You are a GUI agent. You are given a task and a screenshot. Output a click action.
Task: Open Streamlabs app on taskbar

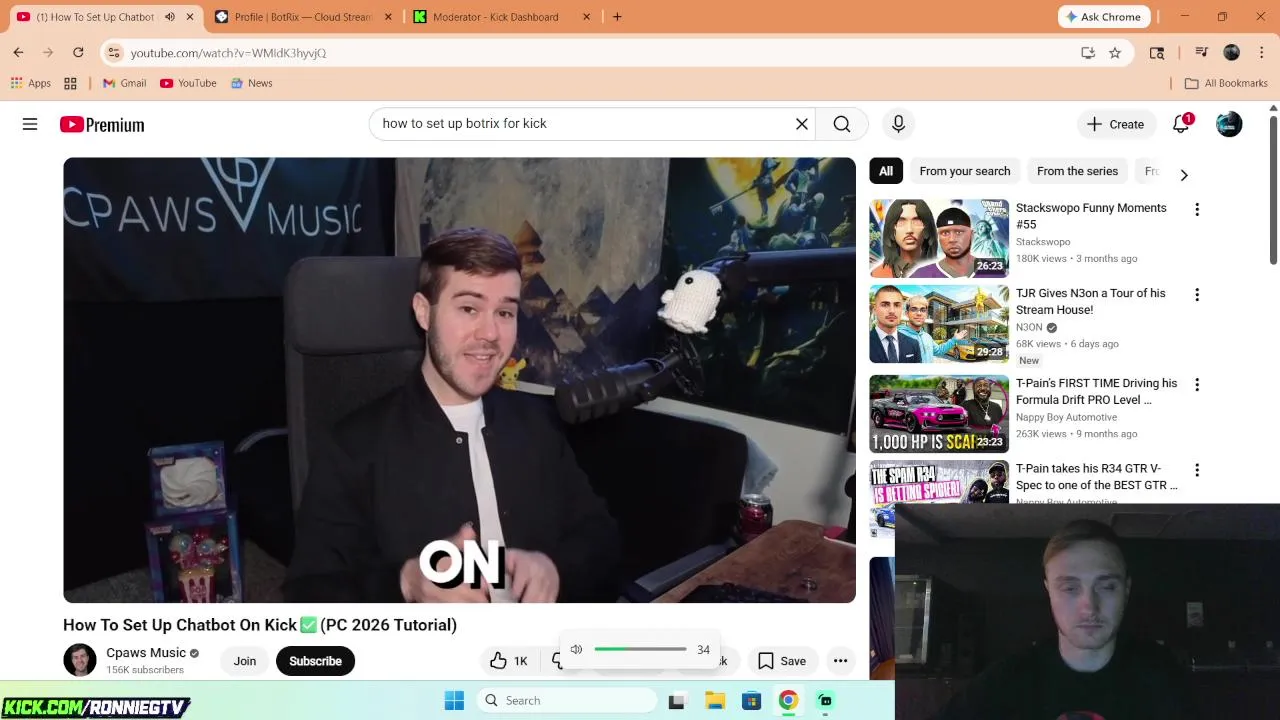click(x=825, y=701)
